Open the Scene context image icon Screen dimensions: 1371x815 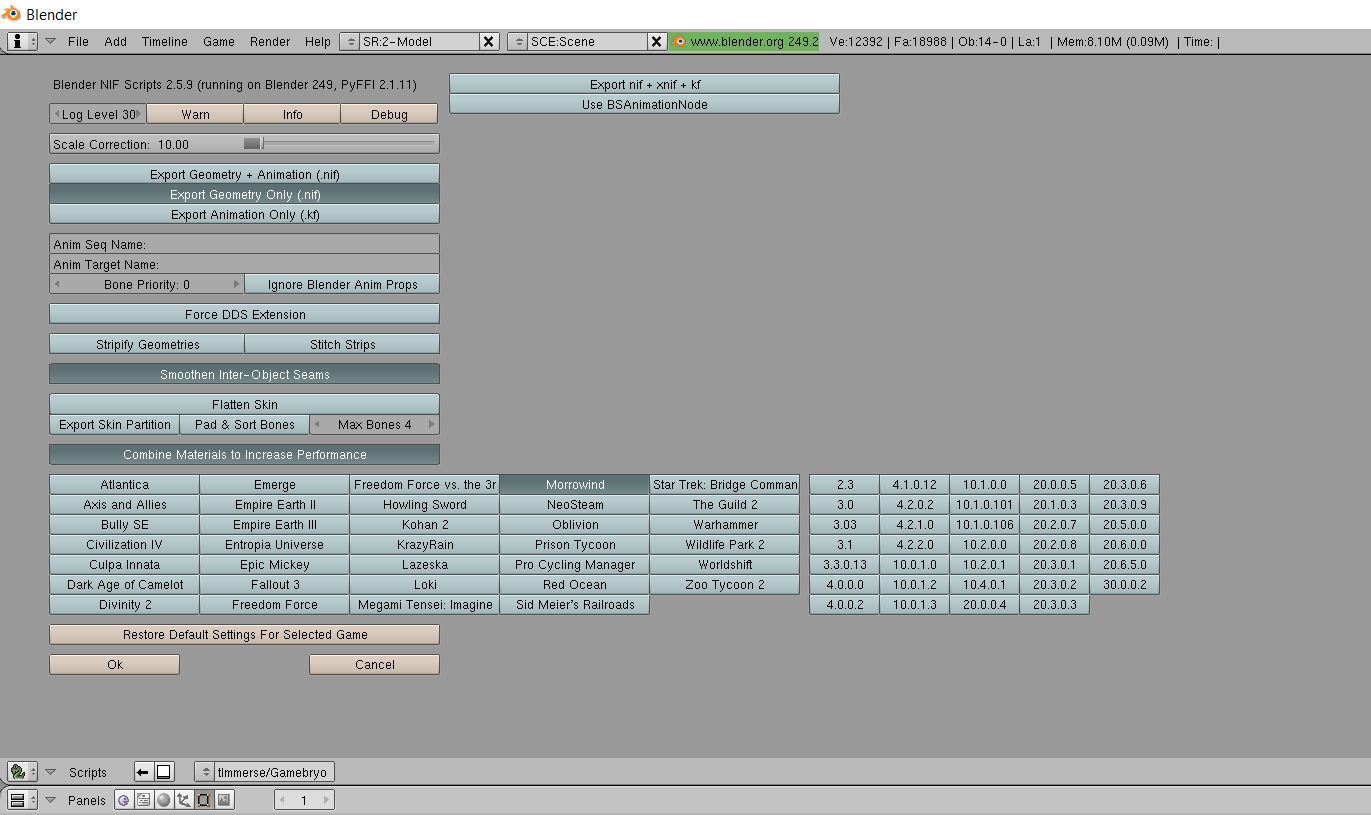click(224, 800)
